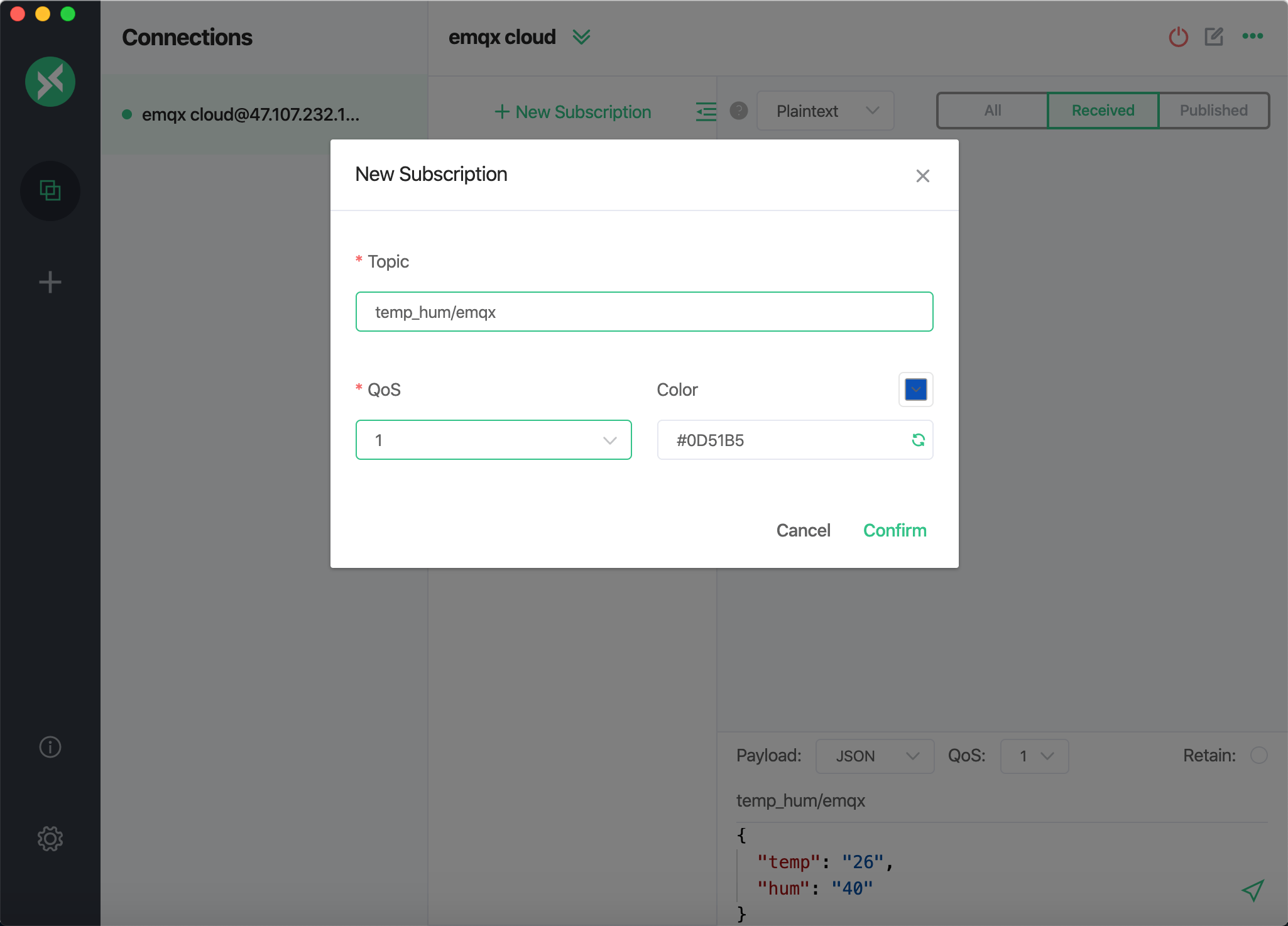Open the Settings gear icon
1288x926 pixels.
coord(50,839)
